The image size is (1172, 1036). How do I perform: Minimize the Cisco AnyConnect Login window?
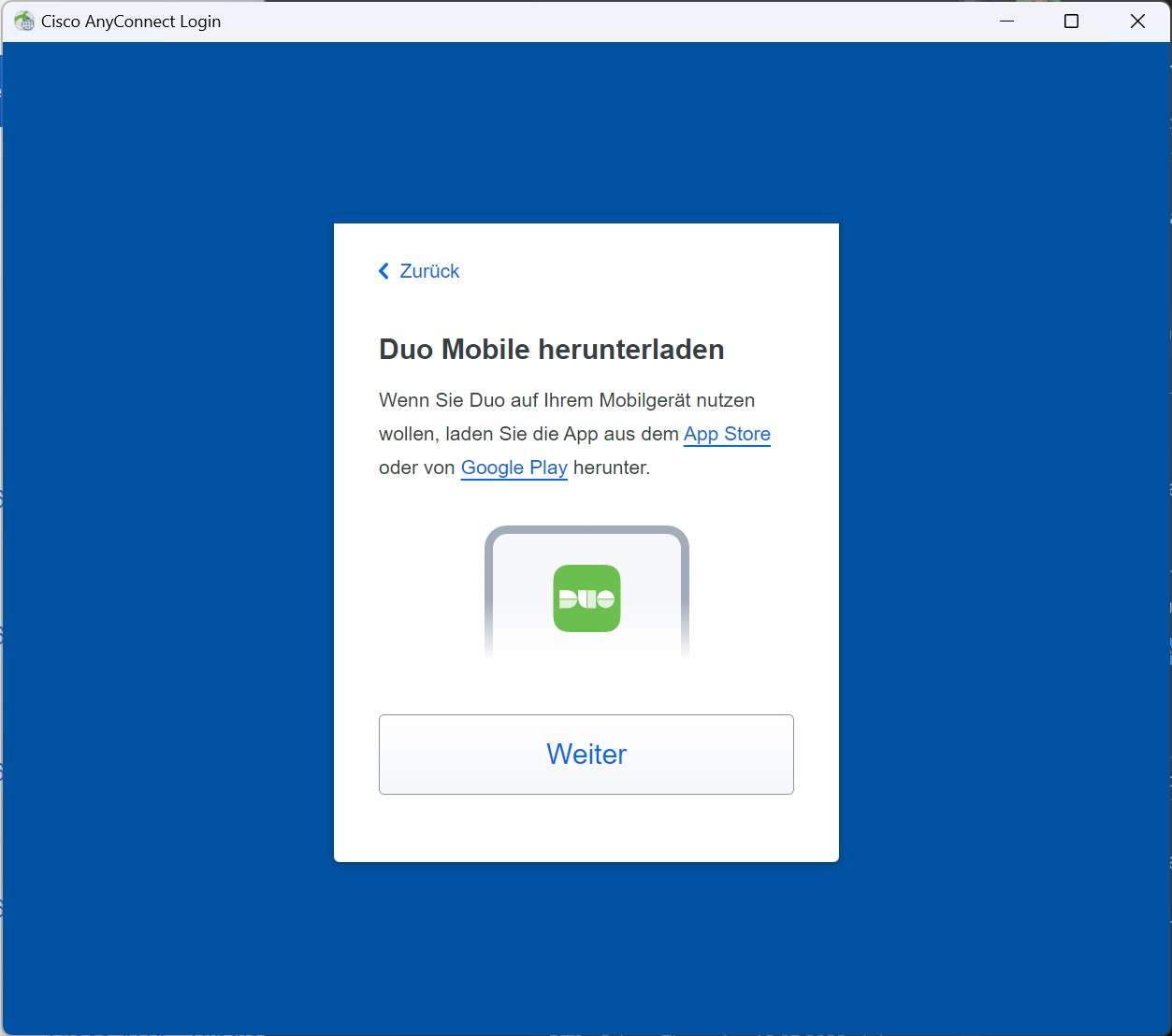point(1007,21)
